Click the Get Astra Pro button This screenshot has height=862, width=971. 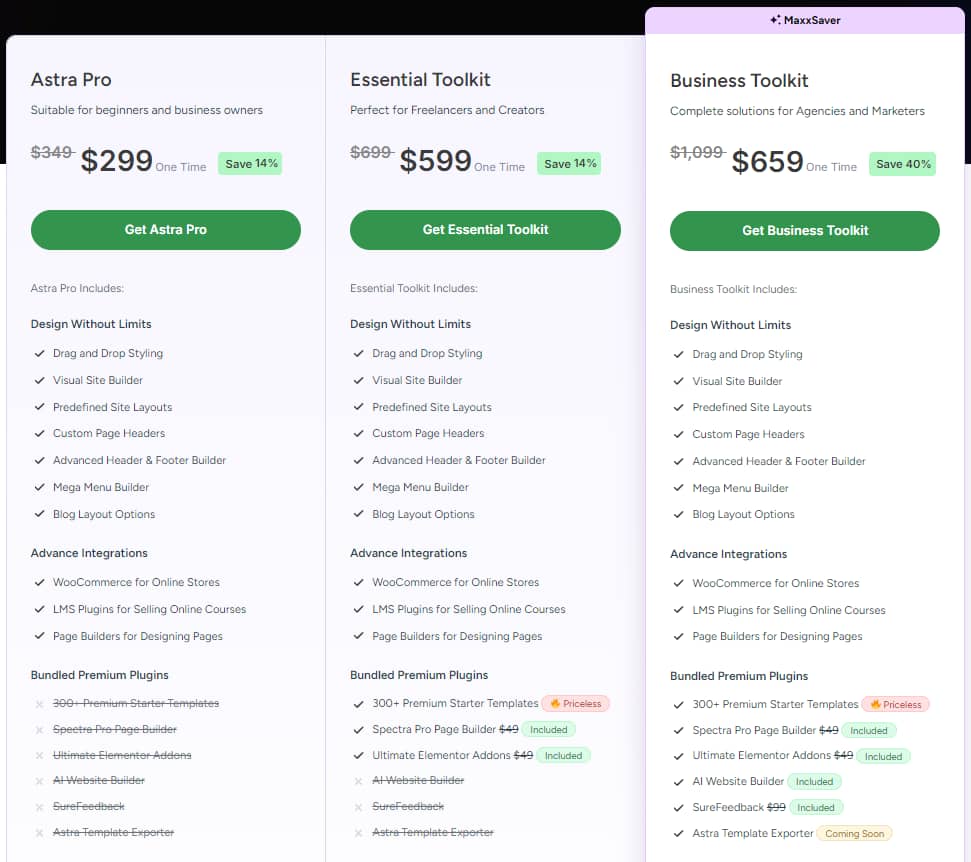click(165, 230)
